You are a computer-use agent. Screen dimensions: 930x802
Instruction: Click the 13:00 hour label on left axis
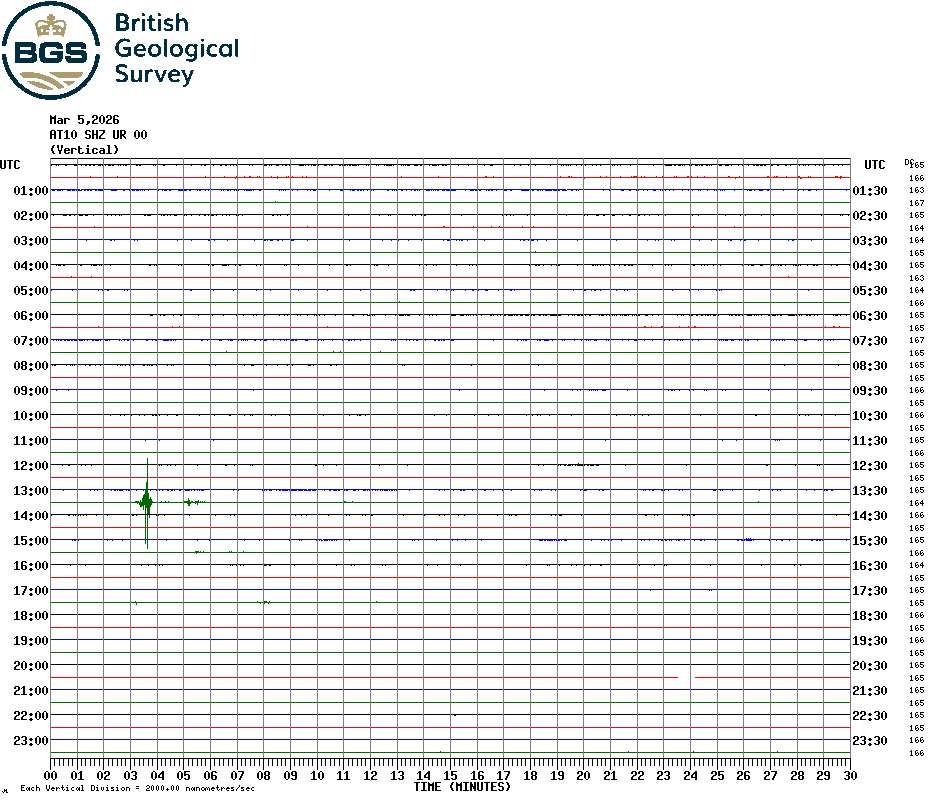point(31,491)
